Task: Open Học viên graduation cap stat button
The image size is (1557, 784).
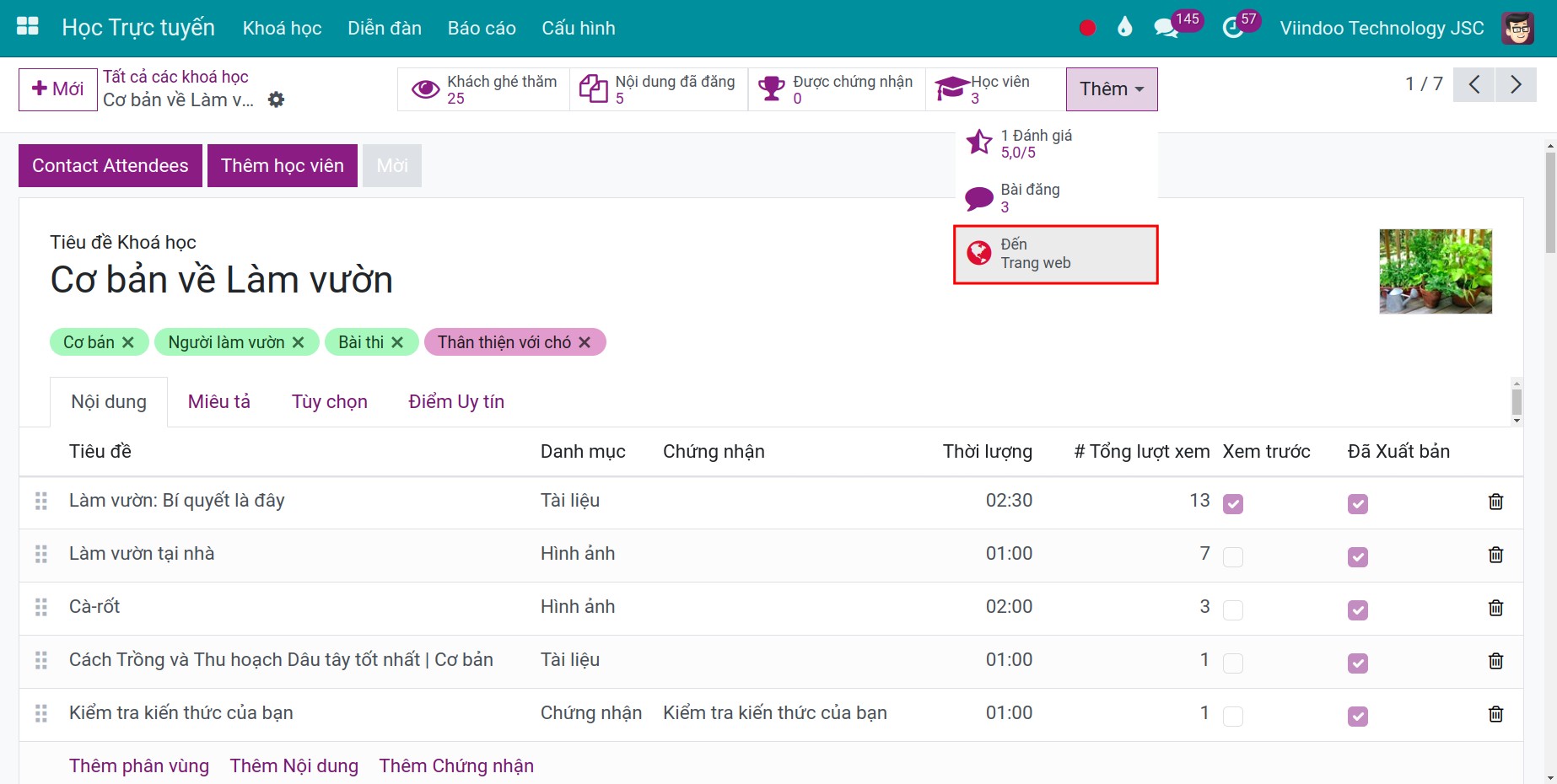Action: [x=995, y=89]
